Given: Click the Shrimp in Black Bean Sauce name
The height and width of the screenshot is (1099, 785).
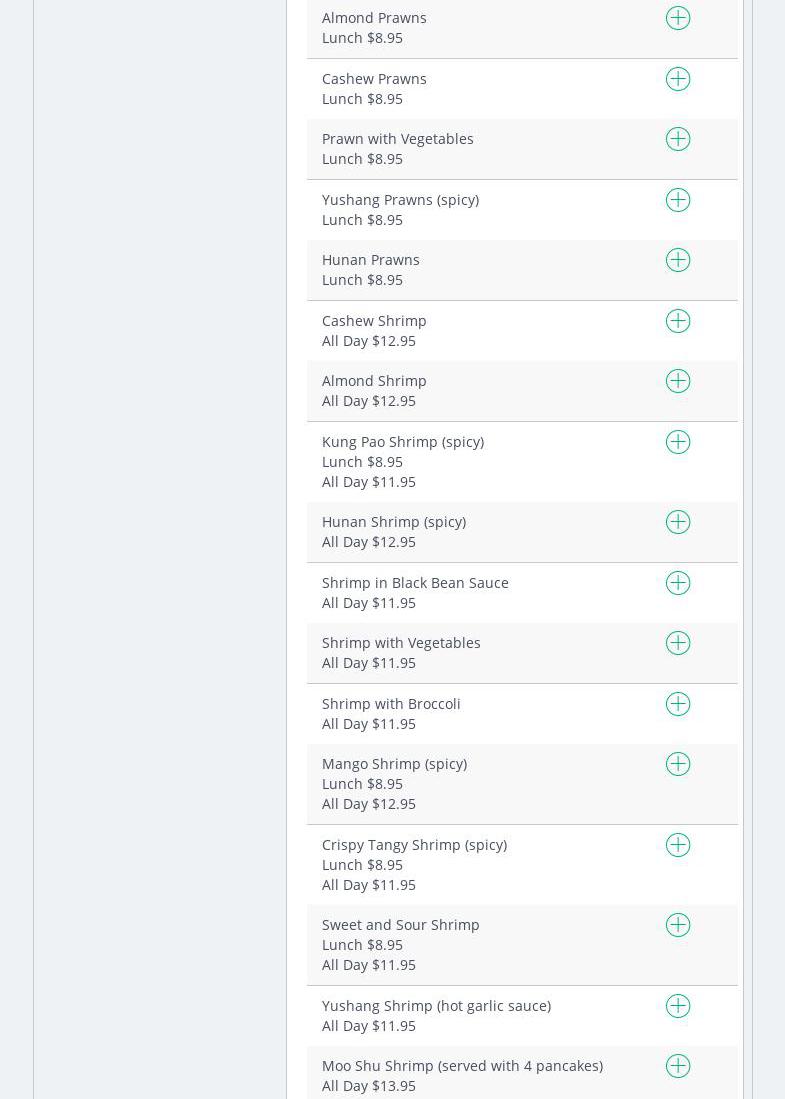Looking at the screenshot, I should (415, 583).
